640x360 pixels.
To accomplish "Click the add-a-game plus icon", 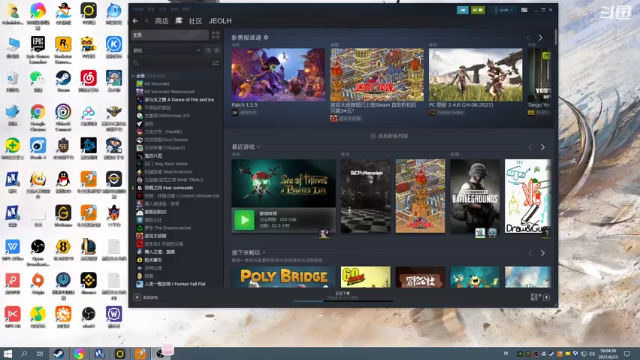I will tap(137, 297).
